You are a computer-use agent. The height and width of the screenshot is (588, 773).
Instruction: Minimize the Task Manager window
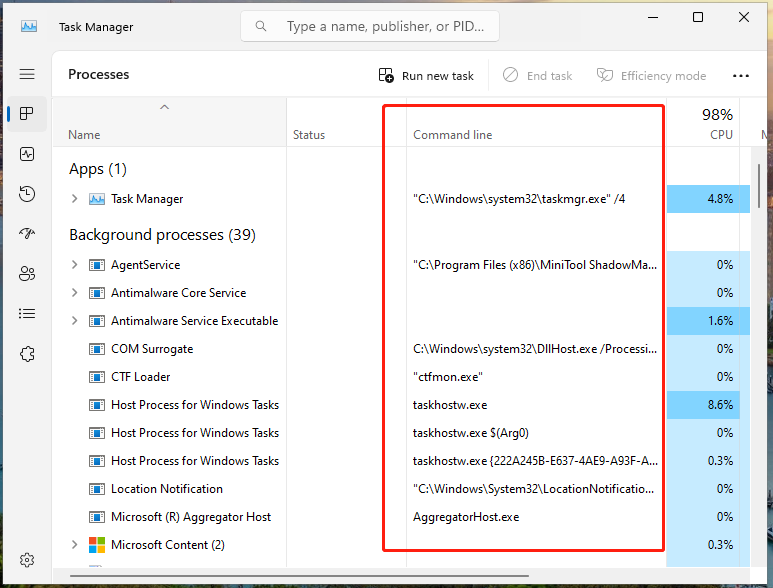pyautogui.click(x=653, y=17)
